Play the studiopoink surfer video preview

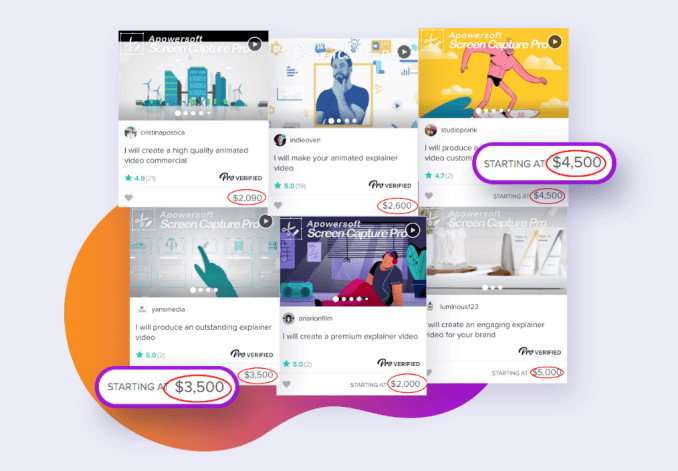pyautogui.click(x=555, y=42)
